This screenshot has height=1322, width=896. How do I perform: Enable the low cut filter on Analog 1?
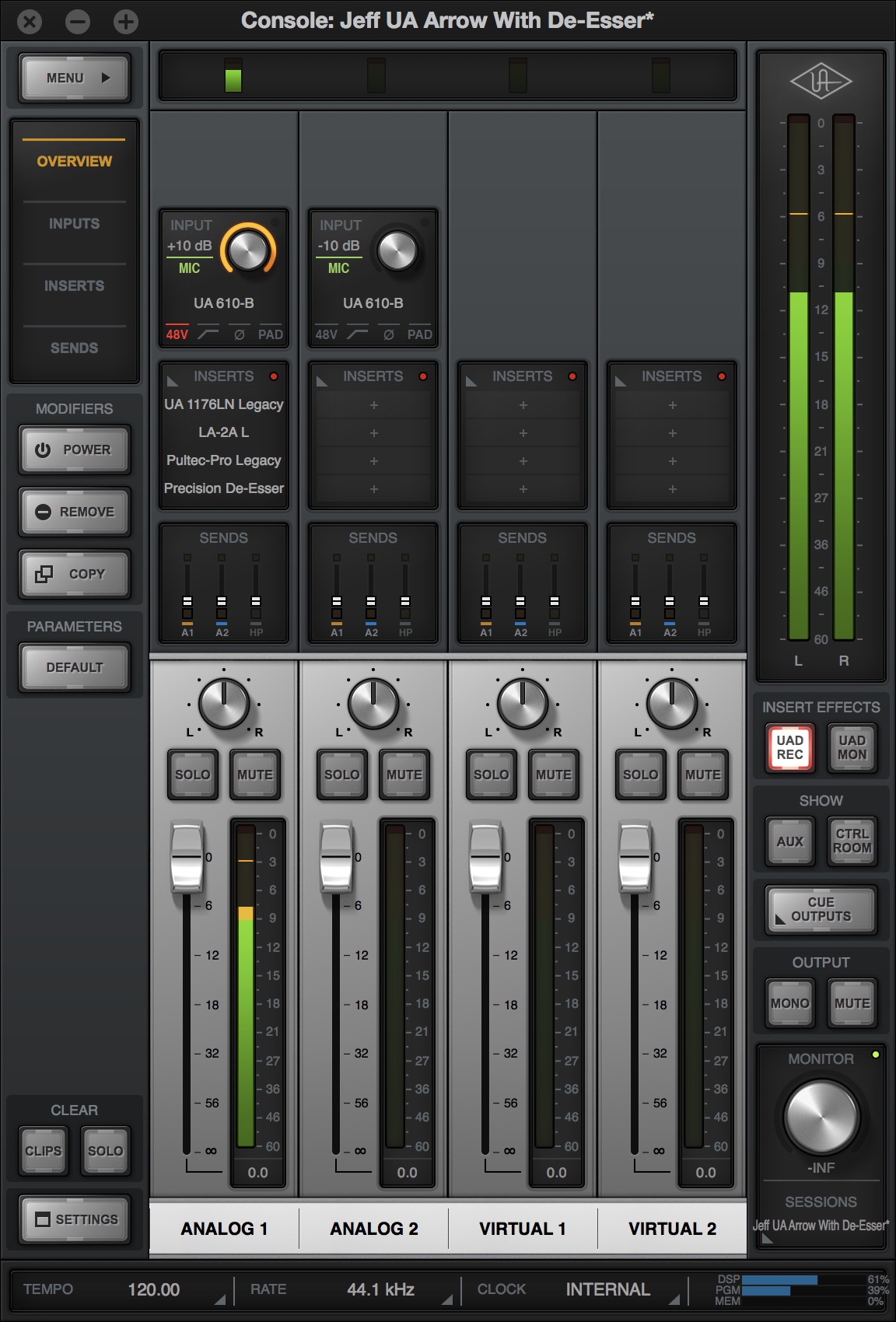208,334
